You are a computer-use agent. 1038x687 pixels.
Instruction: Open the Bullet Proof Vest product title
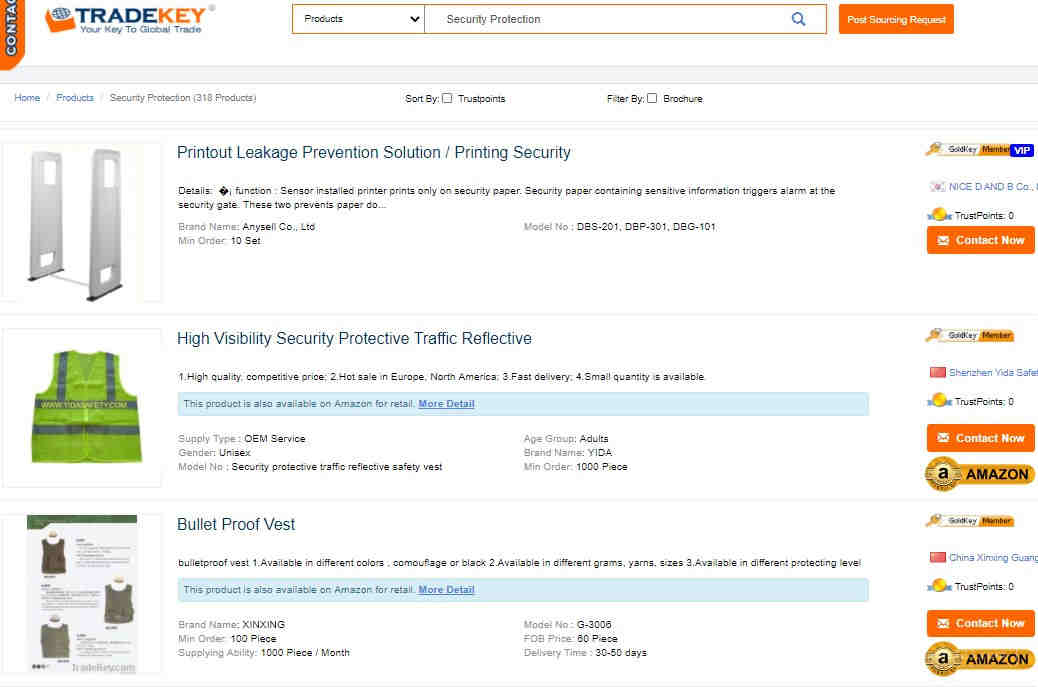click(x=236, y=524)
